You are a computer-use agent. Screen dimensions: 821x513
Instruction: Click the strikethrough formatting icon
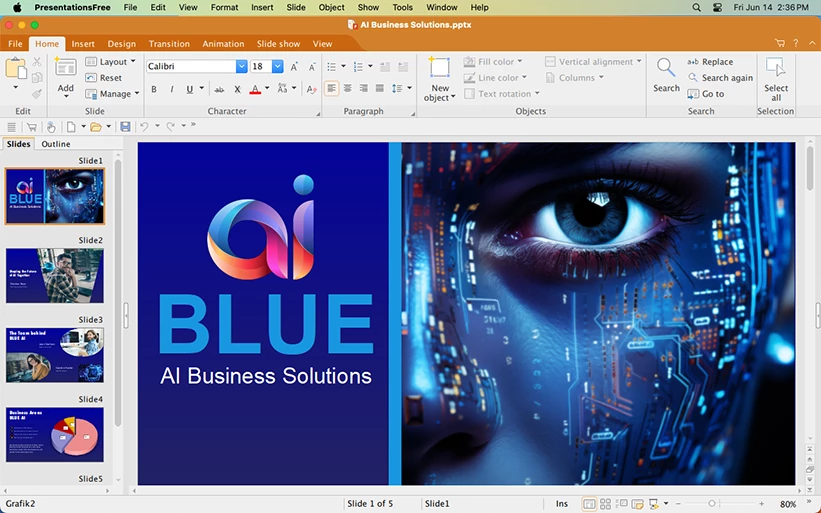tap(219, 89)
